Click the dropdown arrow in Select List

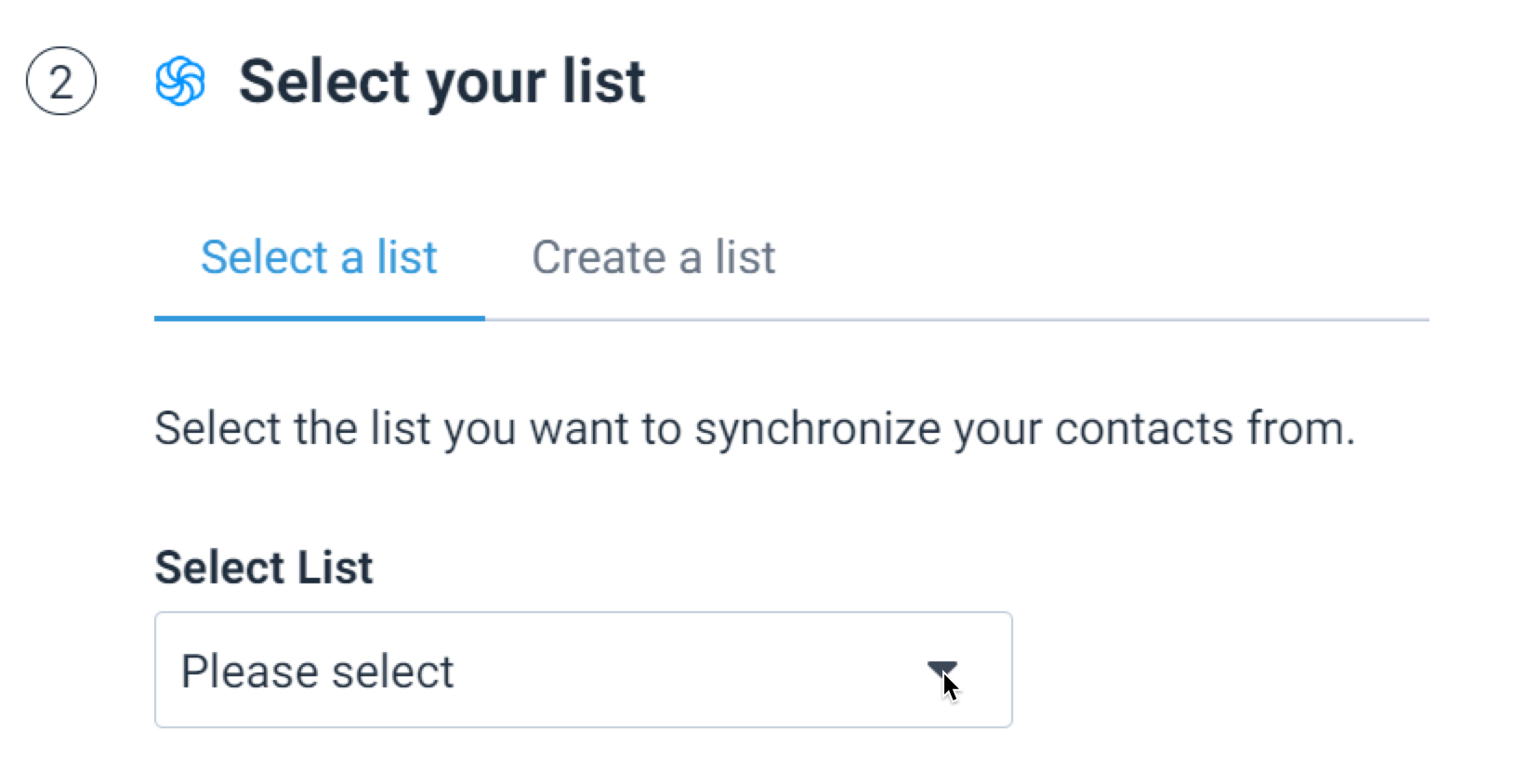click(x=942, y=670)
